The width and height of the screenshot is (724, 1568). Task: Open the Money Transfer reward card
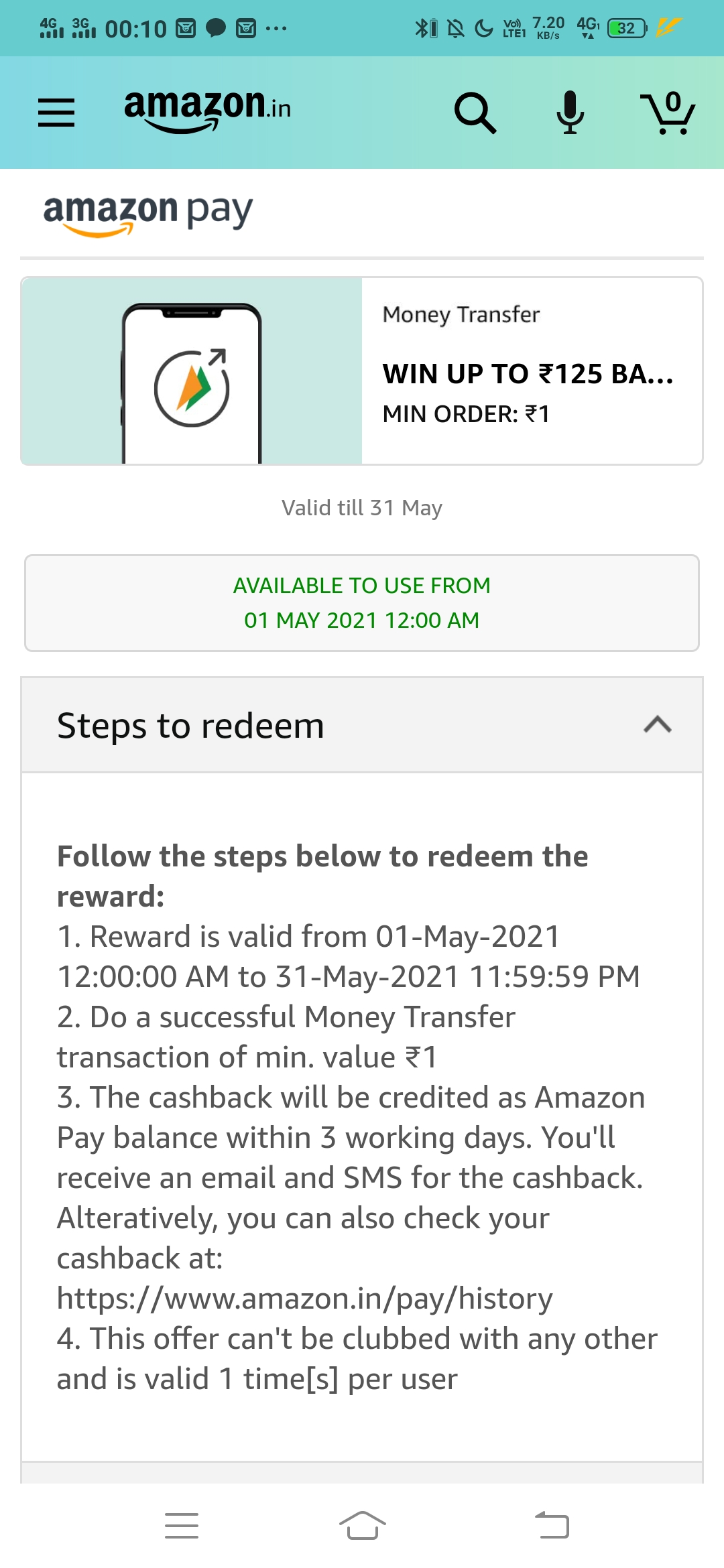362,371
